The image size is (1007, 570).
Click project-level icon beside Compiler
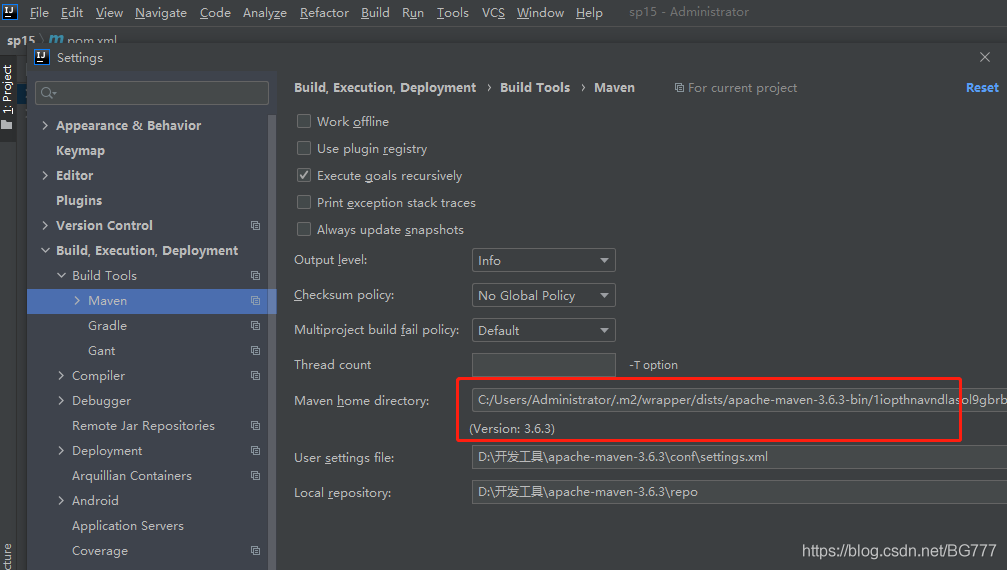pos(256,376)
